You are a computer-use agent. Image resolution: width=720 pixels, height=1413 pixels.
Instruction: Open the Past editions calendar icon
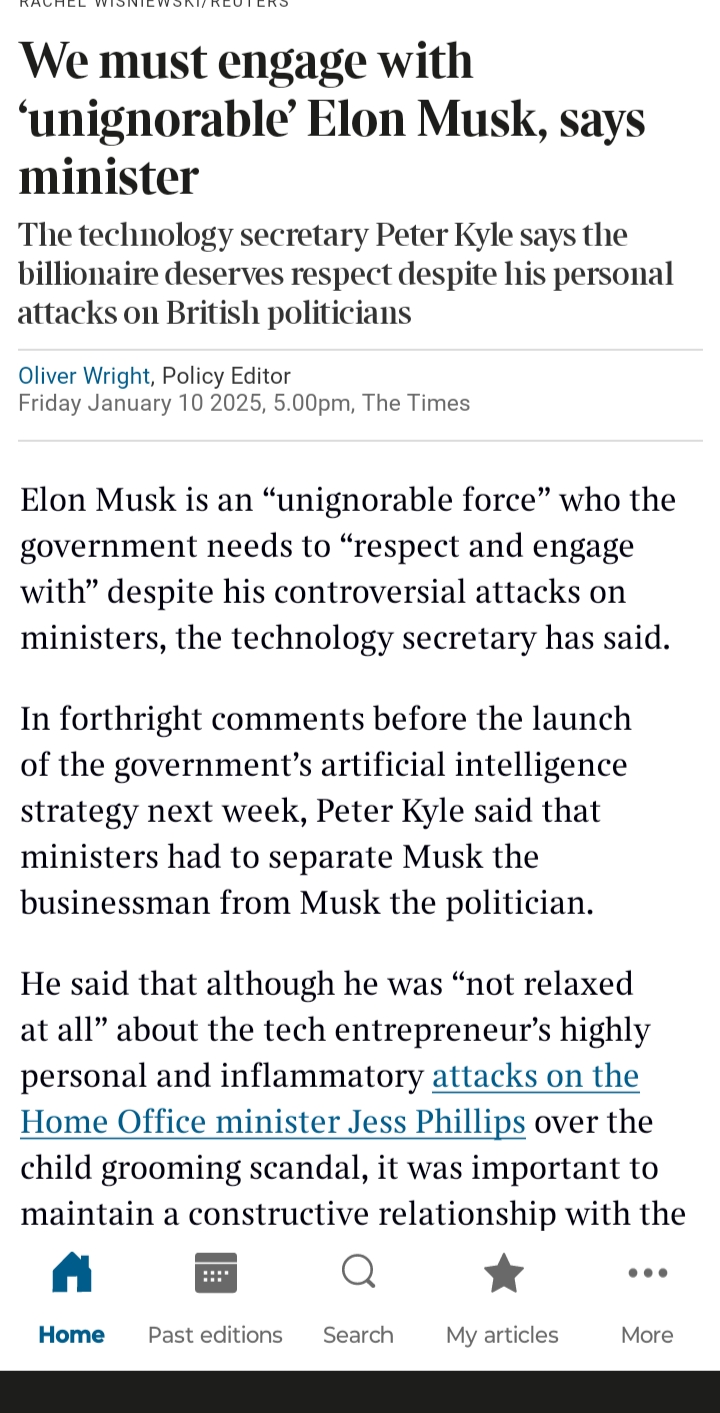click(215, 1273)
